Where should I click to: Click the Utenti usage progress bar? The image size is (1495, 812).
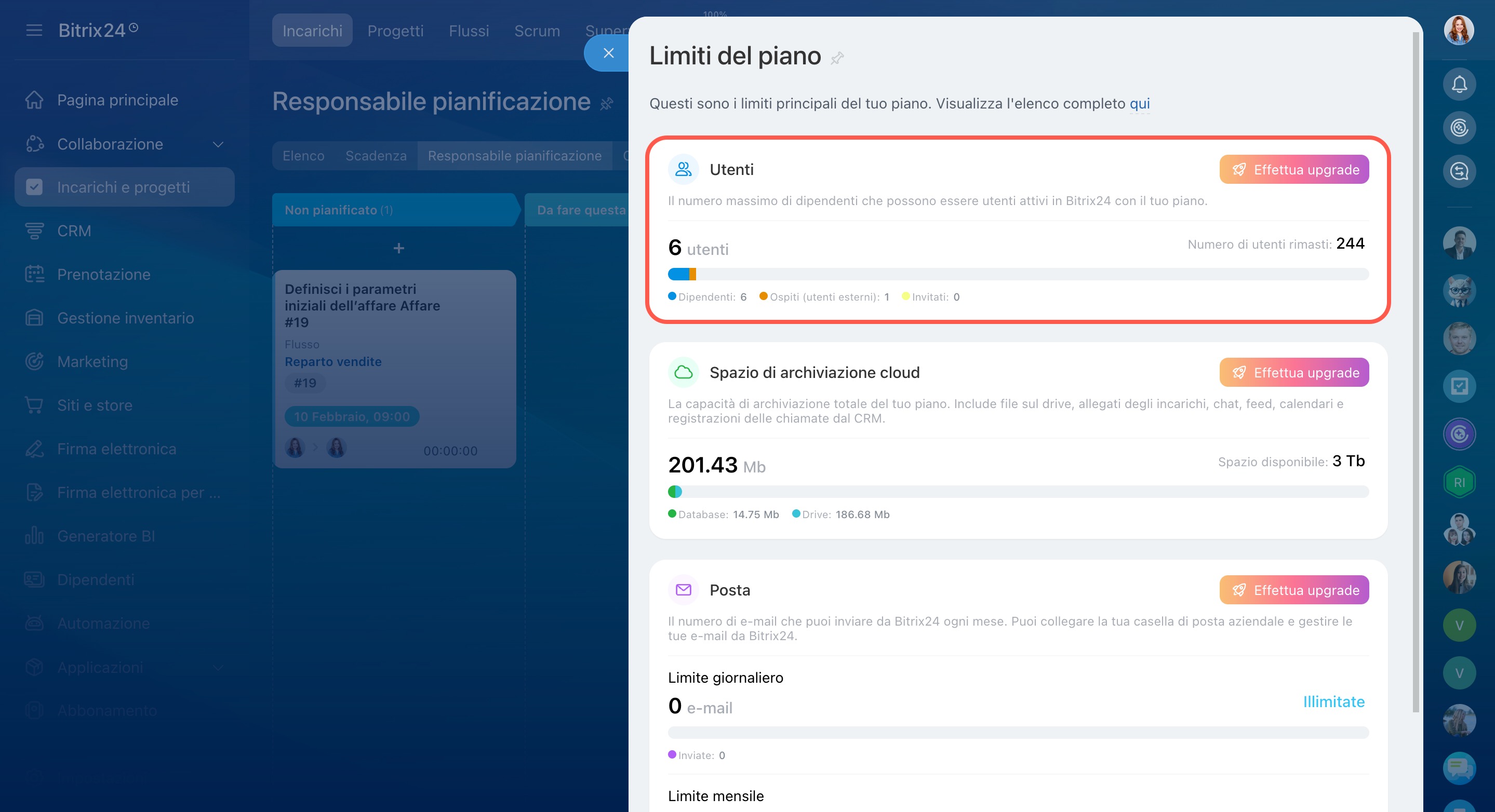click(1018, 274)
